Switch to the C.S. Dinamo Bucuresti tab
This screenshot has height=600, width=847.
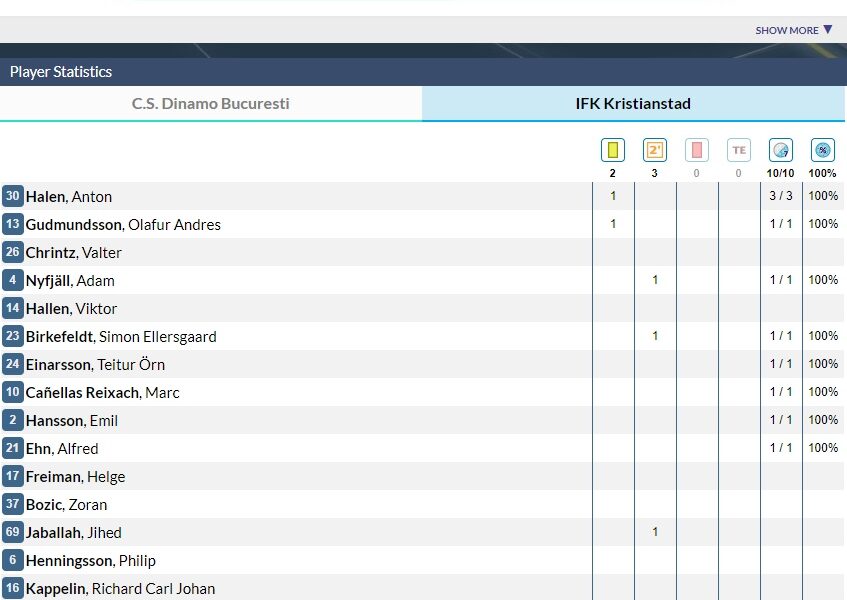click(x=211, y=104)
